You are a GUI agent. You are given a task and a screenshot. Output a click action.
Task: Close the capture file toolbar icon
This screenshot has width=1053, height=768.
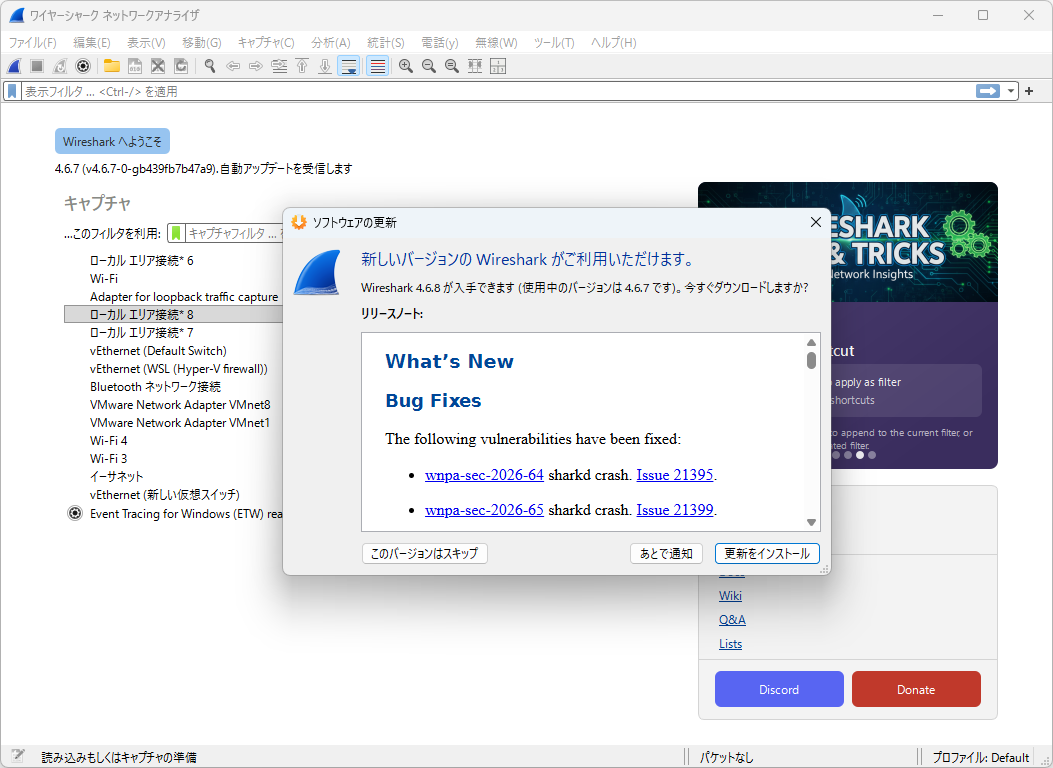(x=158, y=66)
